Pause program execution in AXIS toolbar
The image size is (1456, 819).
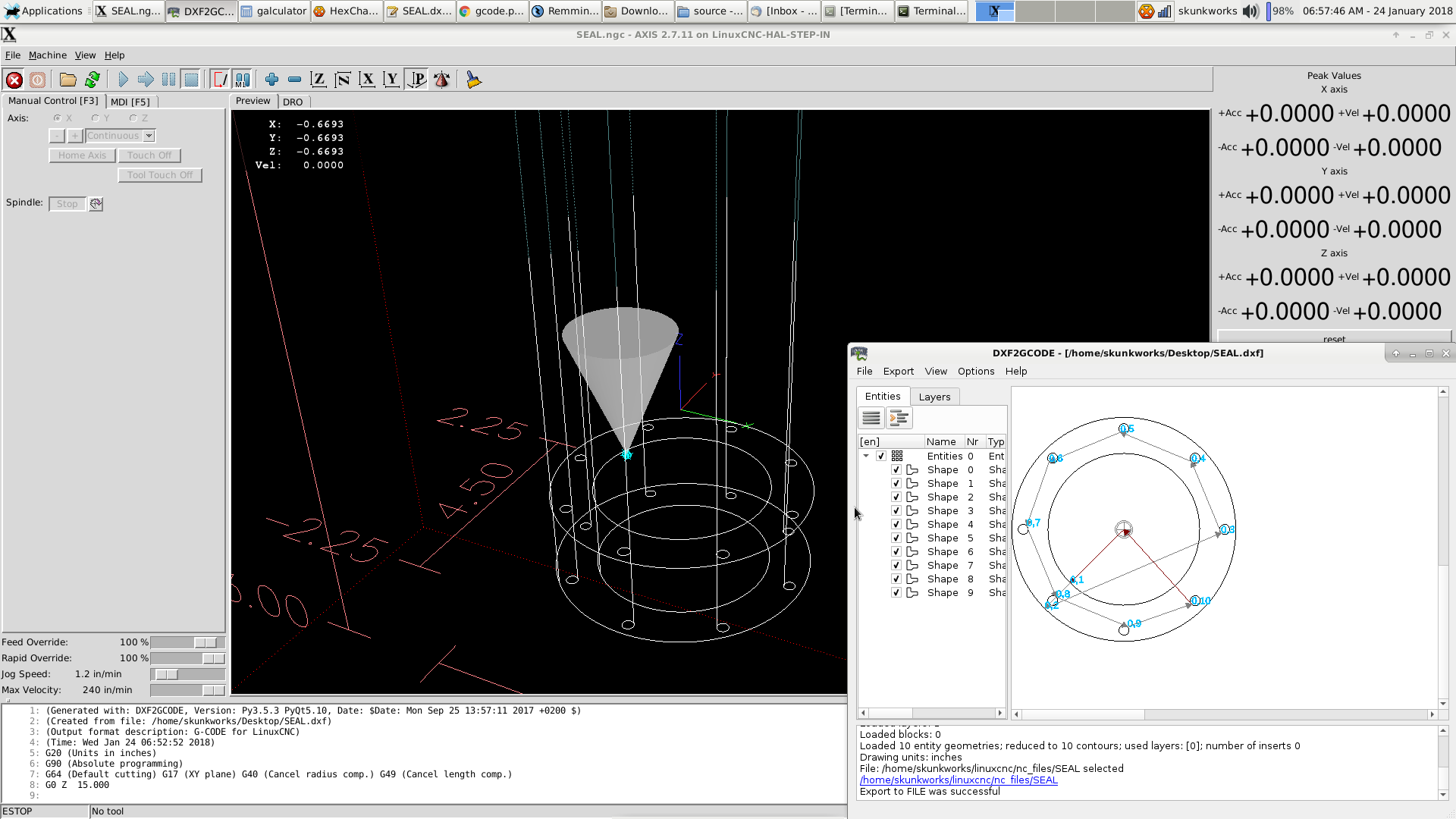(x=168, y=80)
